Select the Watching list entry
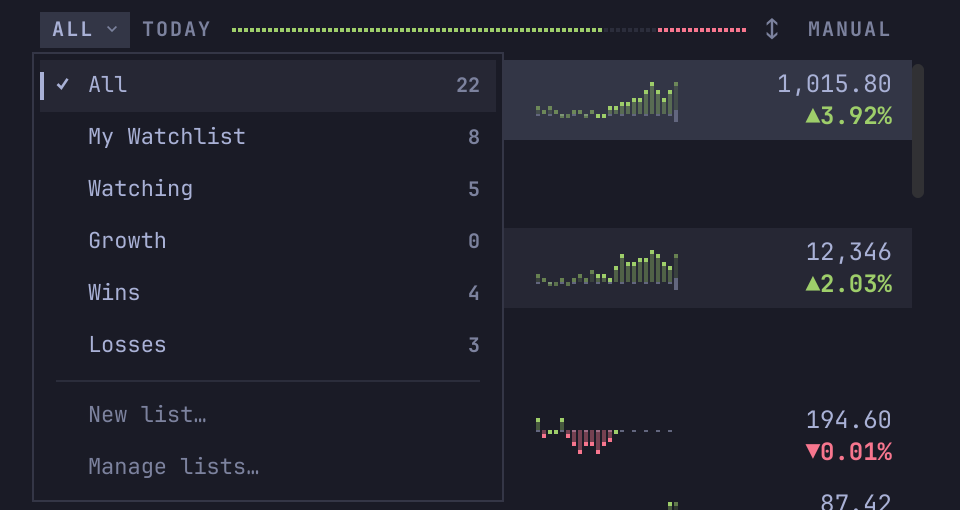The height and width of the screenshot is (510, 960). (x=268, y=189)
